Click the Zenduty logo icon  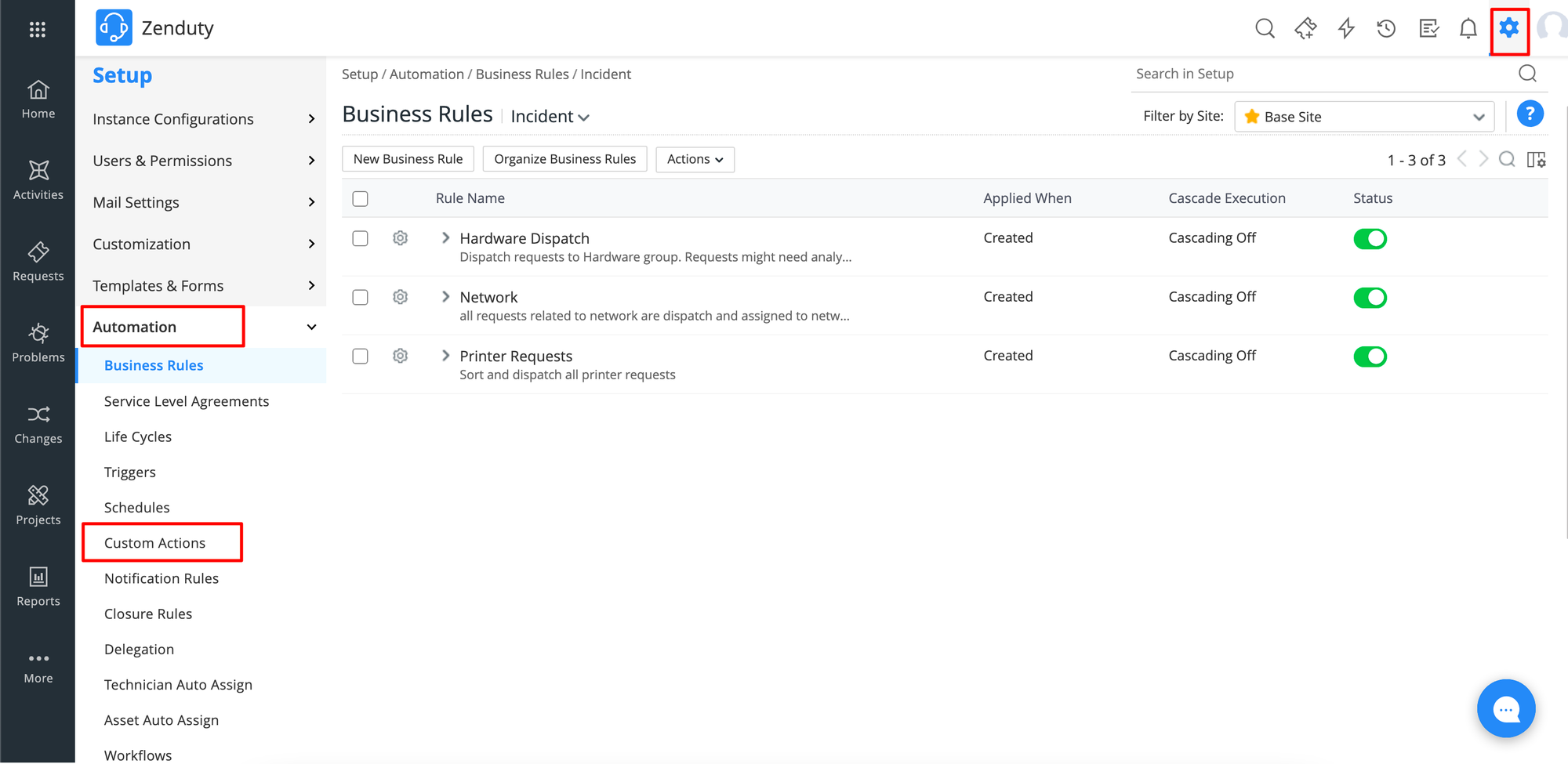tap(114, 28)
